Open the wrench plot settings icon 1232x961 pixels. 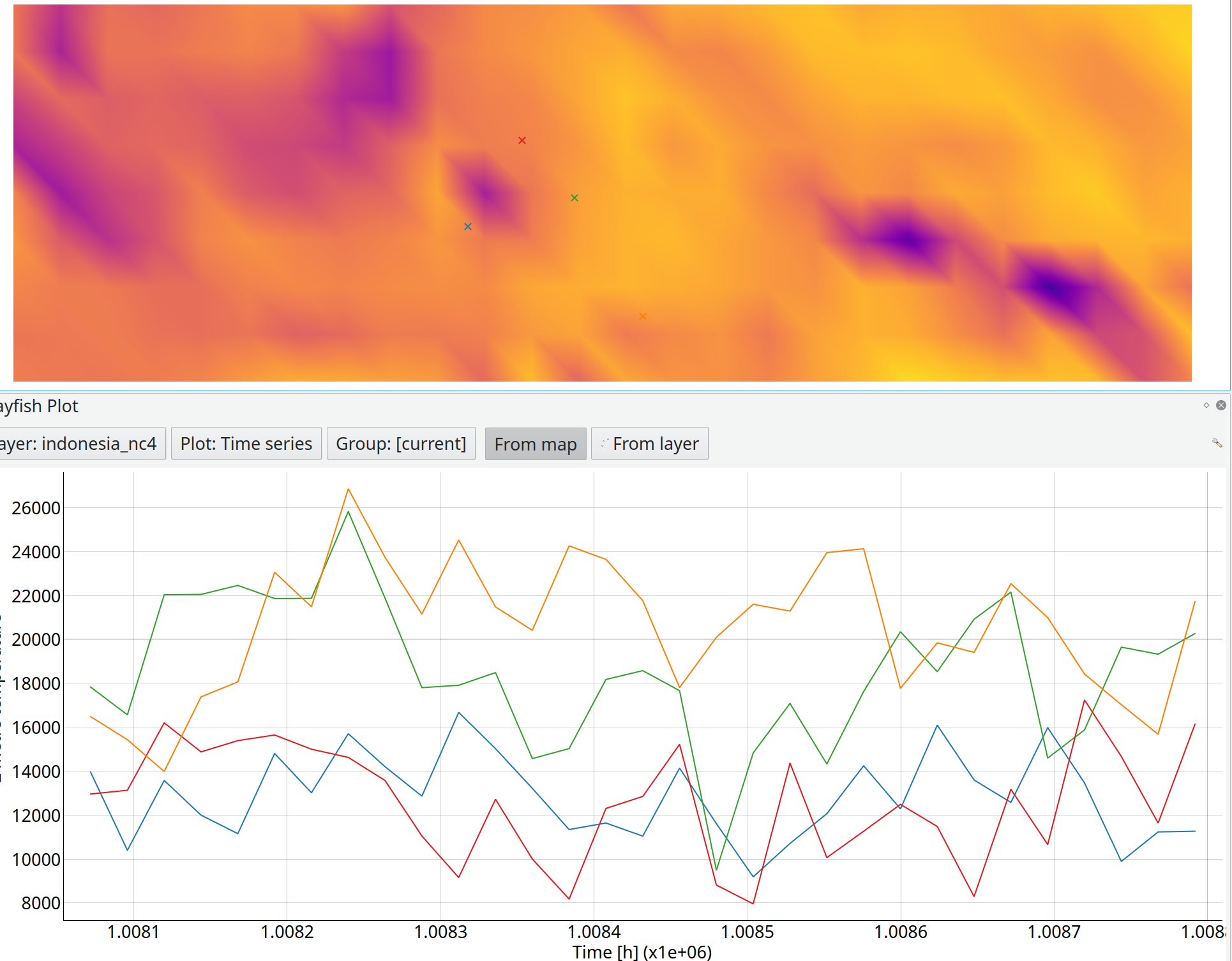click(x=1217, y=443)
